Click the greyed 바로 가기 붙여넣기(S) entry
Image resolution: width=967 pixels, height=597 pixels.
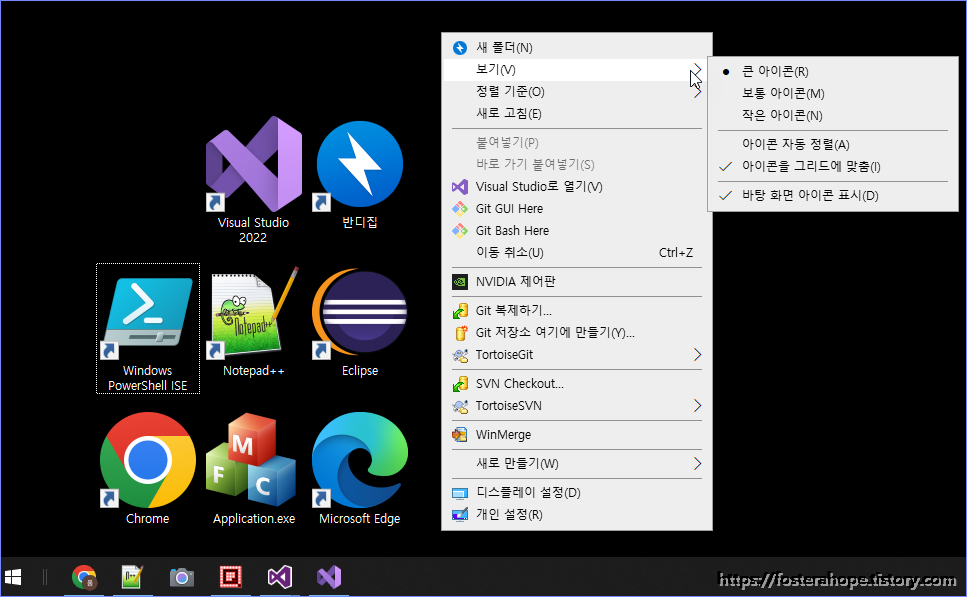click(x=577, y=165)
